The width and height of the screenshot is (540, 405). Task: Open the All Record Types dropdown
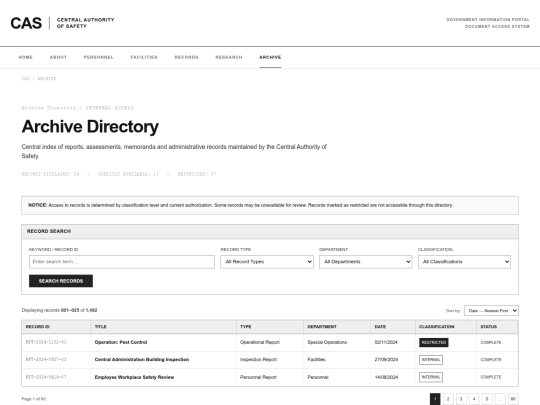click(267, 262)
